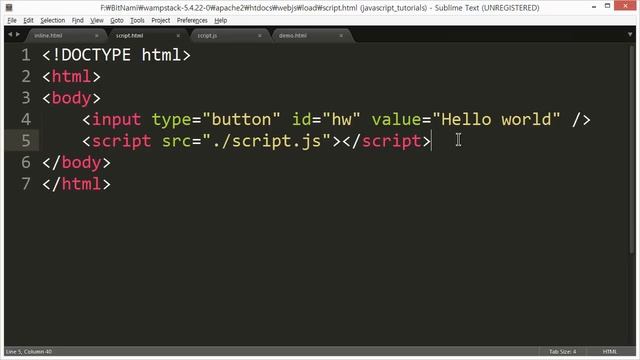The height and width of the screenshot is (360, 640).
Task: Minimize the Sublime Text window
Action: pos(594,7)
